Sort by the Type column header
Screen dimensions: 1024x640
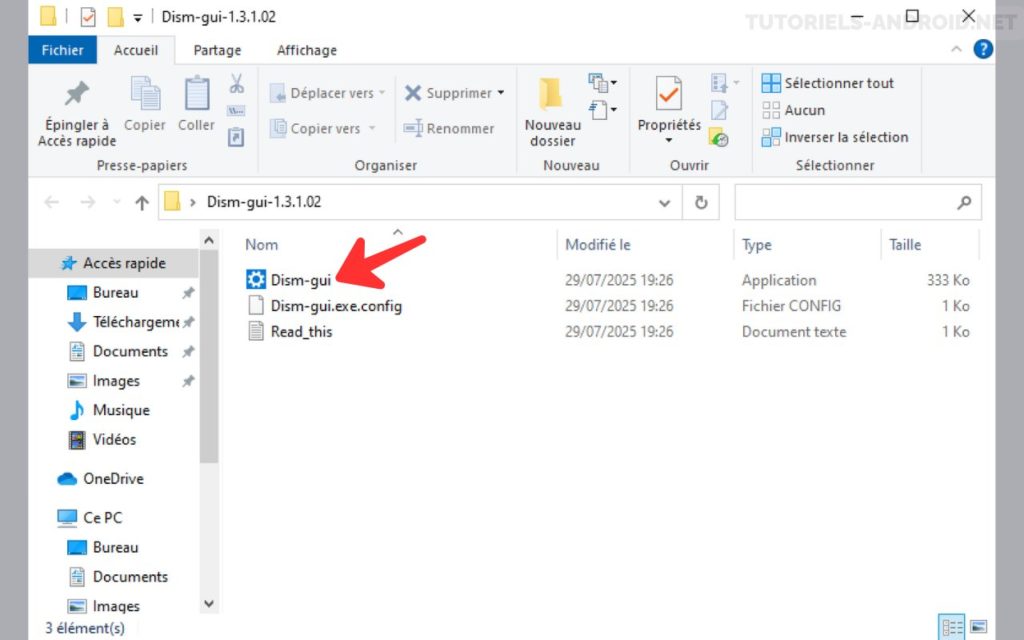pos(756,245)
